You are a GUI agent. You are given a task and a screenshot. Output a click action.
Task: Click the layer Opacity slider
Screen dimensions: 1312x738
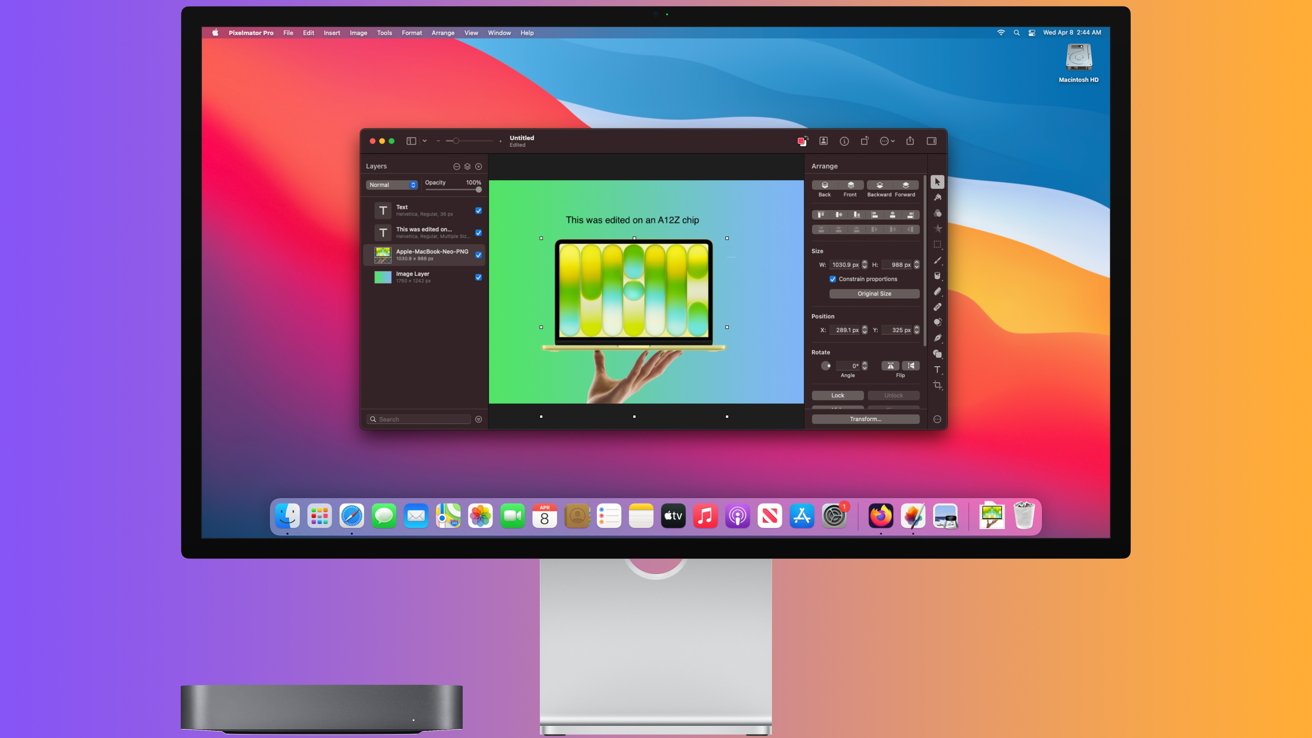coord(453,190)
